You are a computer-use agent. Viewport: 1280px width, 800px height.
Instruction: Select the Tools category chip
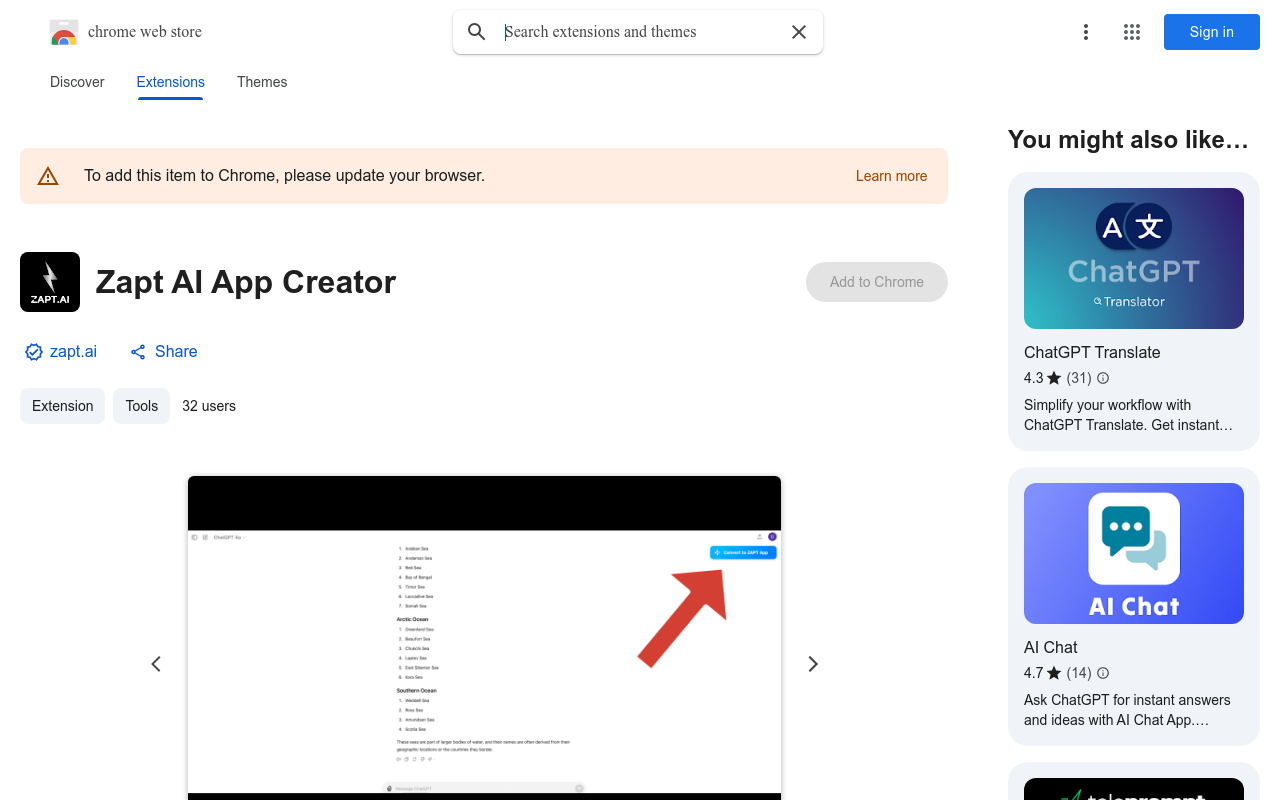[x=142, y=406]
